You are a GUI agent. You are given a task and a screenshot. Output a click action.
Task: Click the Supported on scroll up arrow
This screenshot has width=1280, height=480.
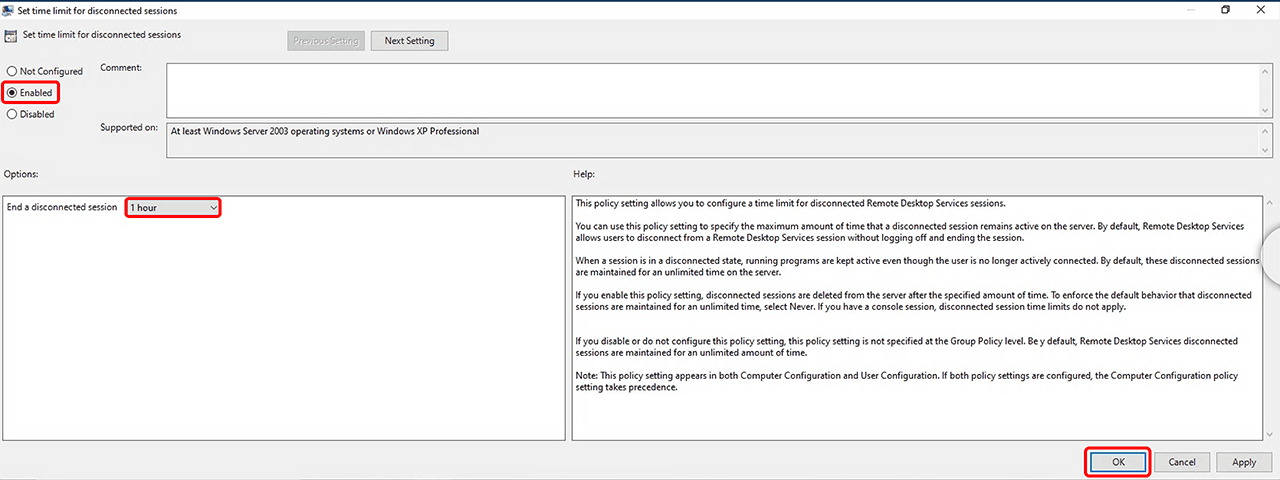pos(1266,130)
